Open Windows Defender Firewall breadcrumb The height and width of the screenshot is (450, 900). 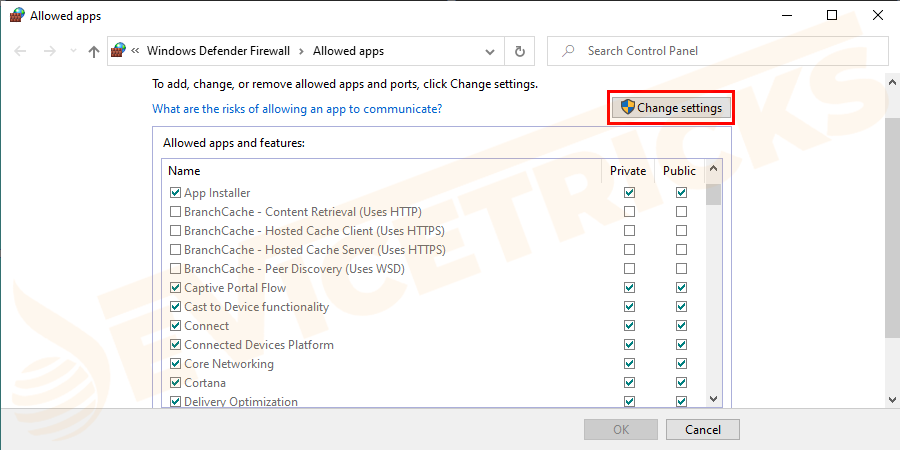(218, 51)
